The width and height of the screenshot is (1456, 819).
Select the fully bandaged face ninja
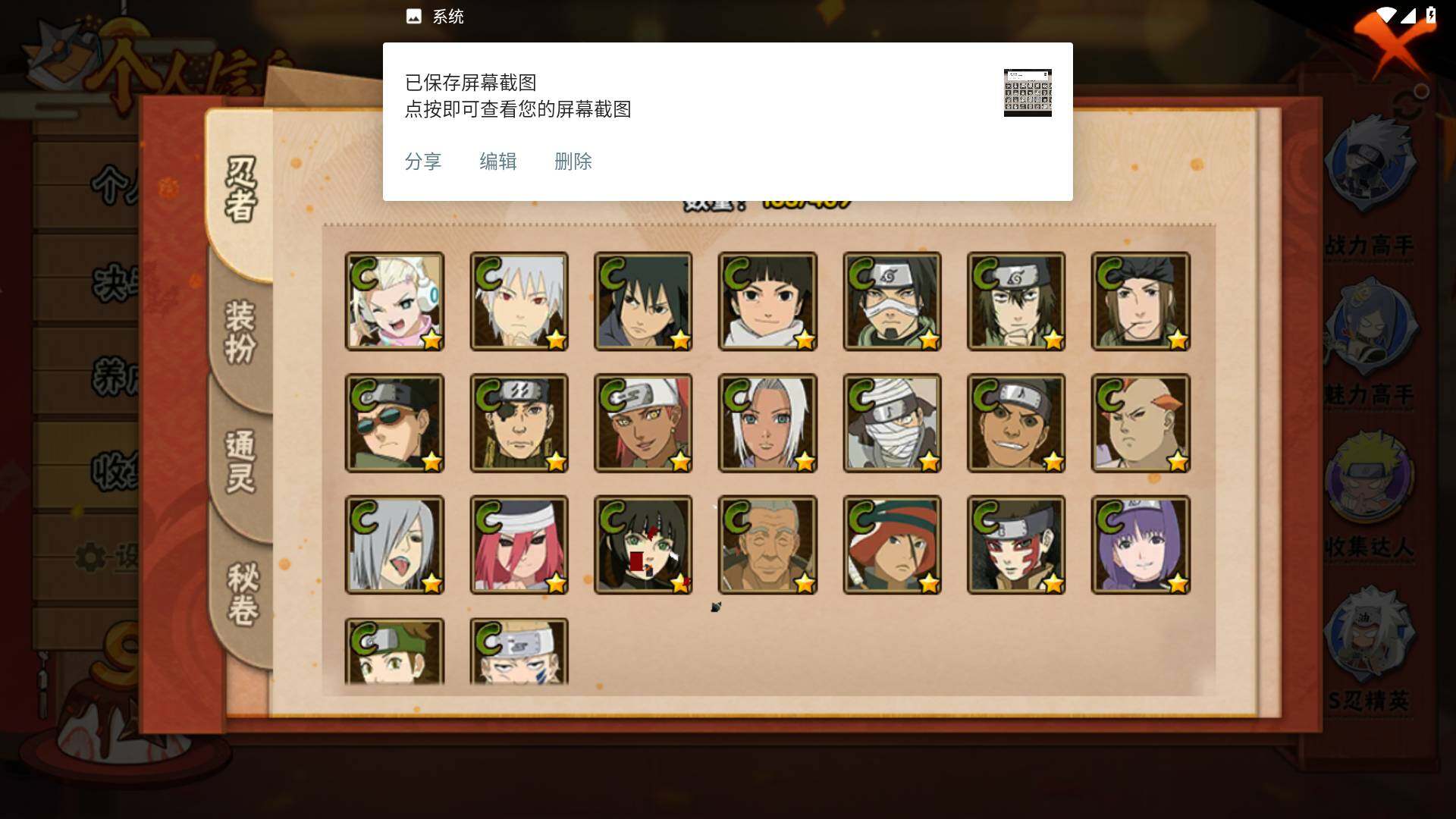point(892,423)
